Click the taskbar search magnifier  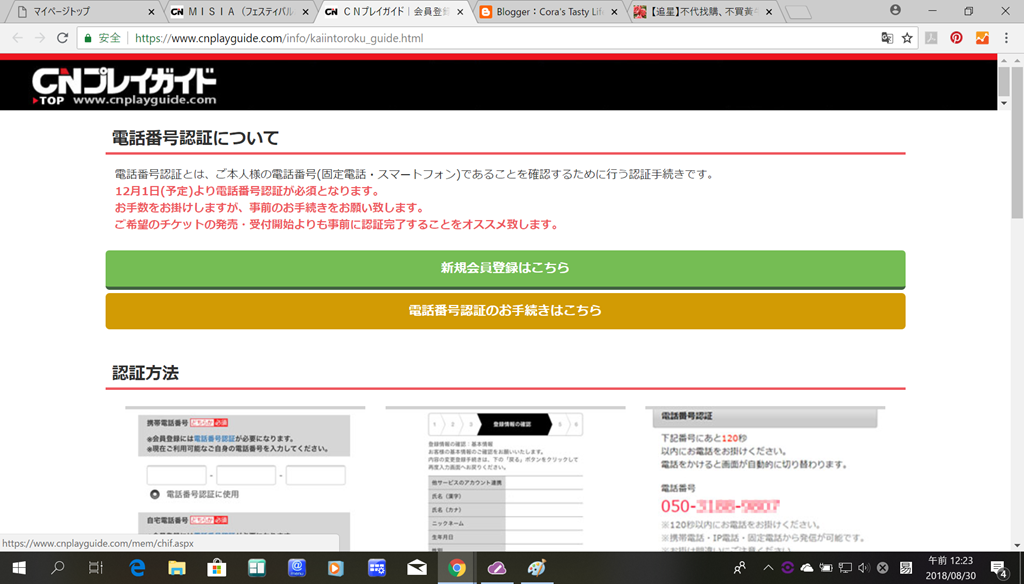(58, 568)
